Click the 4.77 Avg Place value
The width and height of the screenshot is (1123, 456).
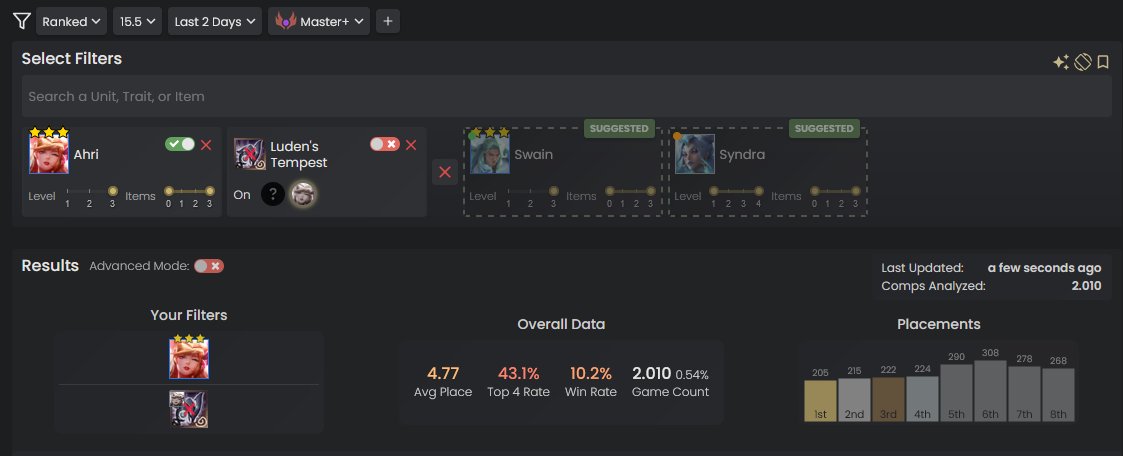click(x=443, y=374)
